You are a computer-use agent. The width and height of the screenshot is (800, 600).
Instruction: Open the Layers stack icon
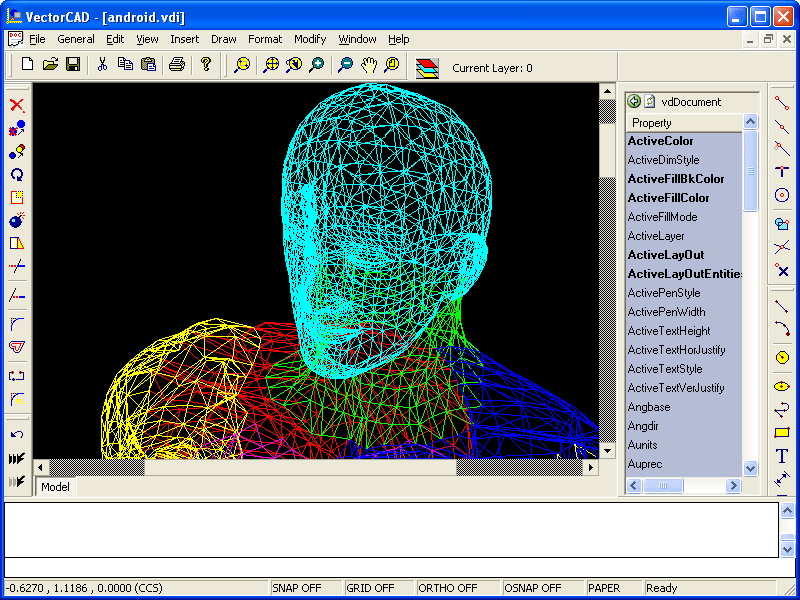[427, 68]
